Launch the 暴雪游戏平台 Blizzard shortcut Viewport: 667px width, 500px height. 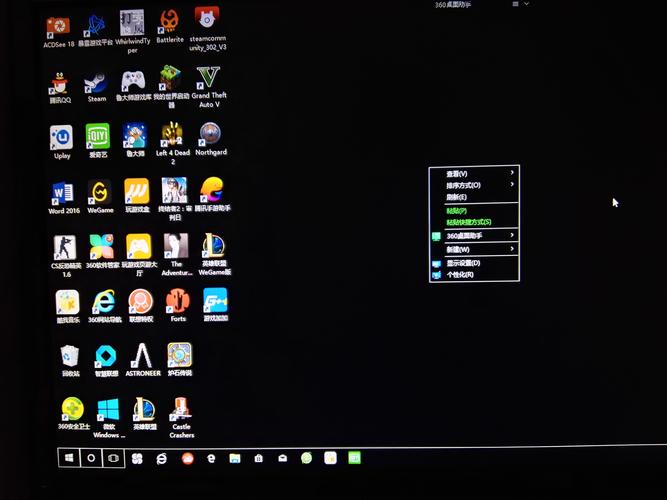(x=95, y=30)
